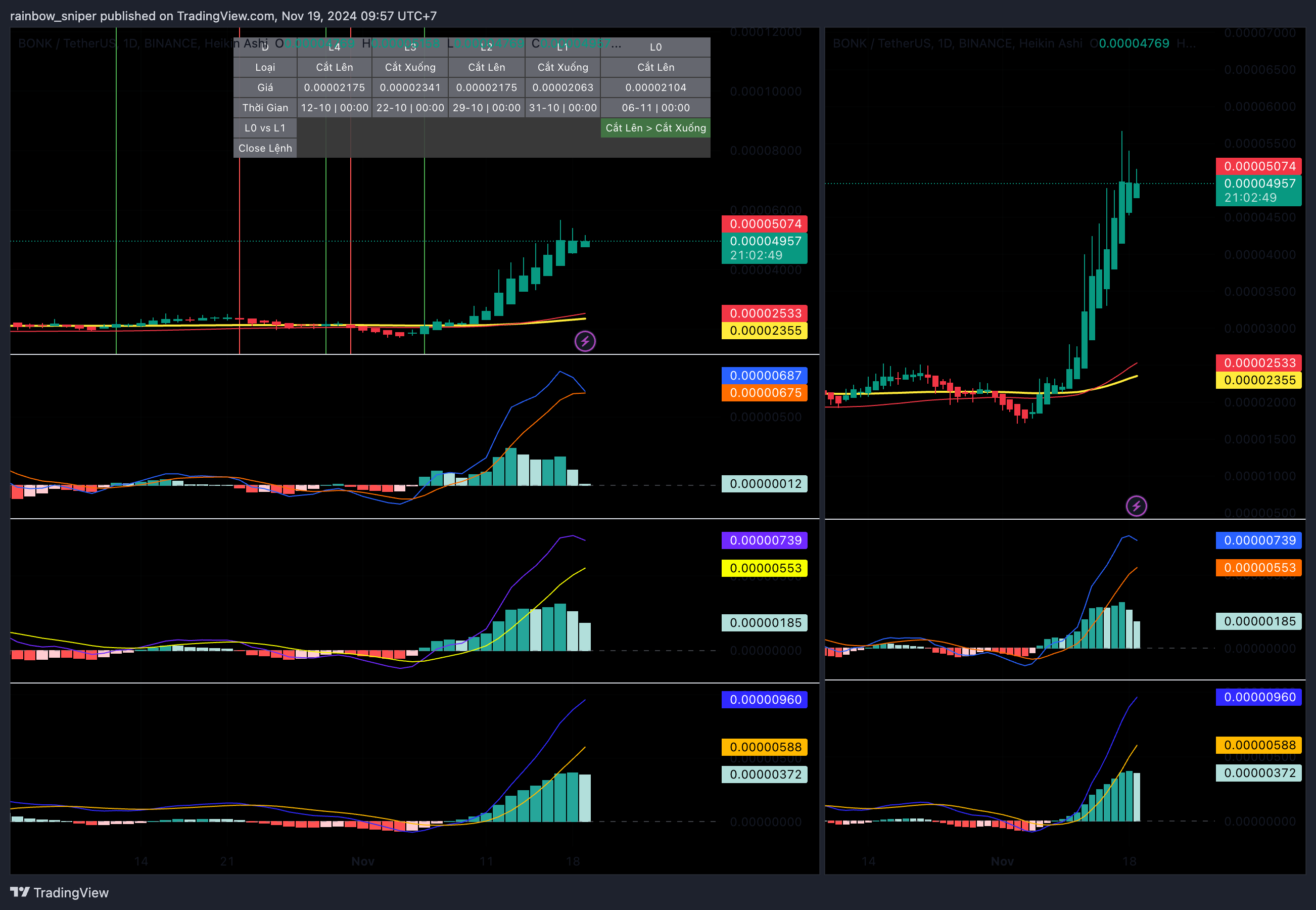Select the 'Giá' row header in table

point(265,87)
